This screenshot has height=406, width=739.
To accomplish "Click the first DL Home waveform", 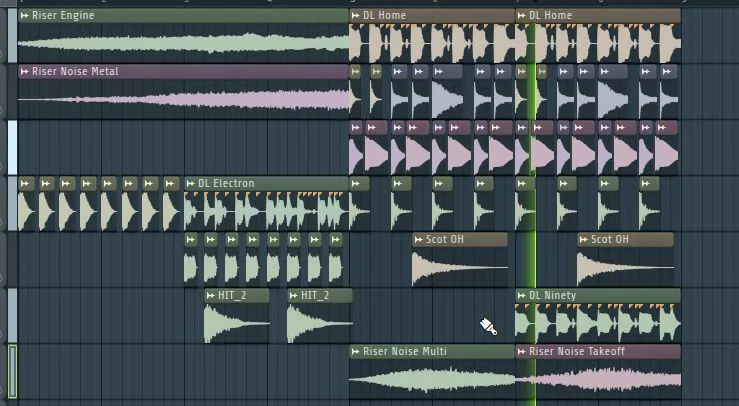I will coord(432,43).
